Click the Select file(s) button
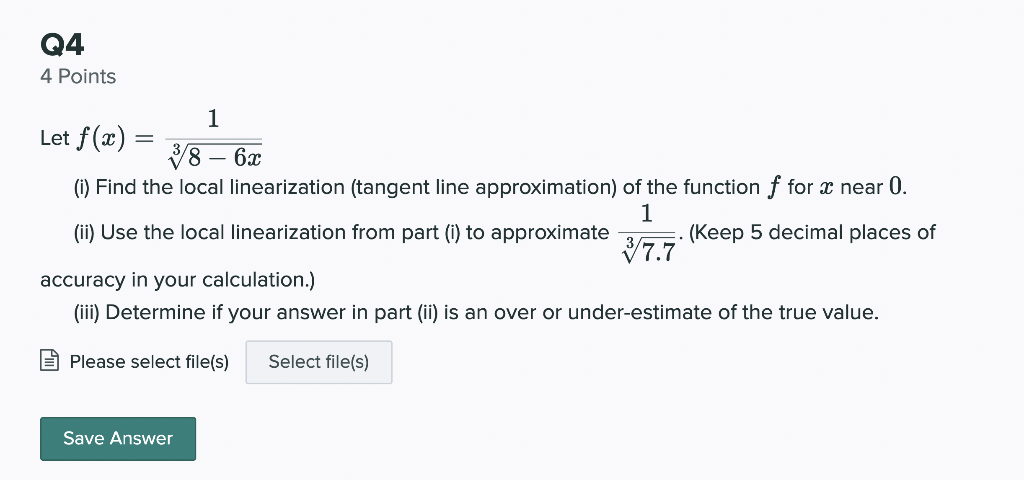Viewport: 1024px width, 480px height. click(318, 362)
